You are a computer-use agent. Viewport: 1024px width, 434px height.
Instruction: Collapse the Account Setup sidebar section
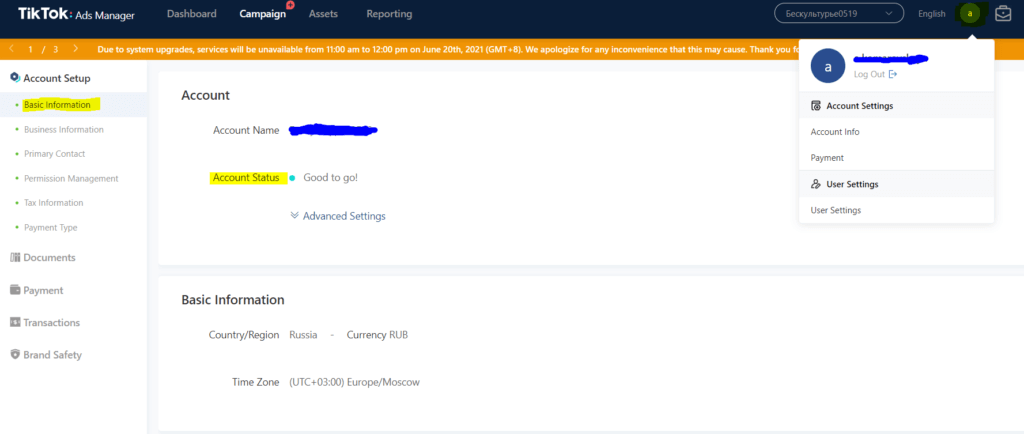tap(50, 78)
